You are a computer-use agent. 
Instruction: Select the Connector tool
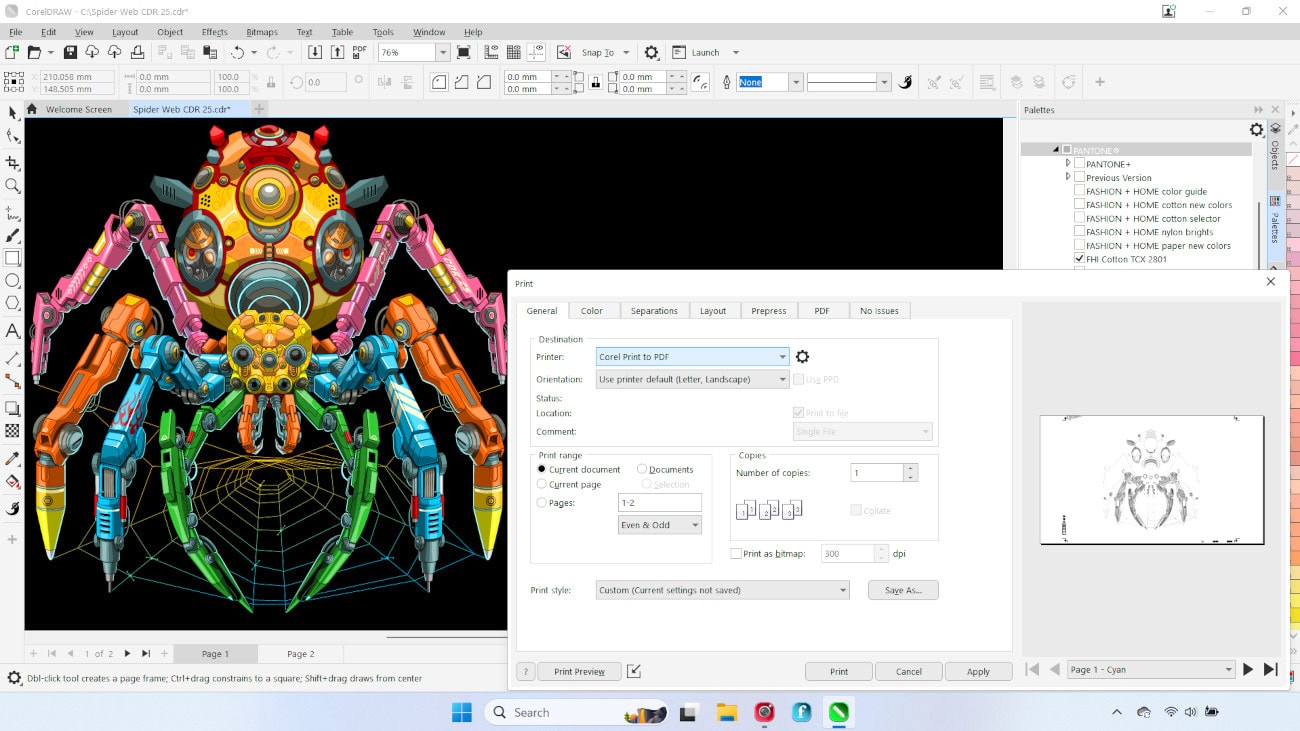(12, 381)
